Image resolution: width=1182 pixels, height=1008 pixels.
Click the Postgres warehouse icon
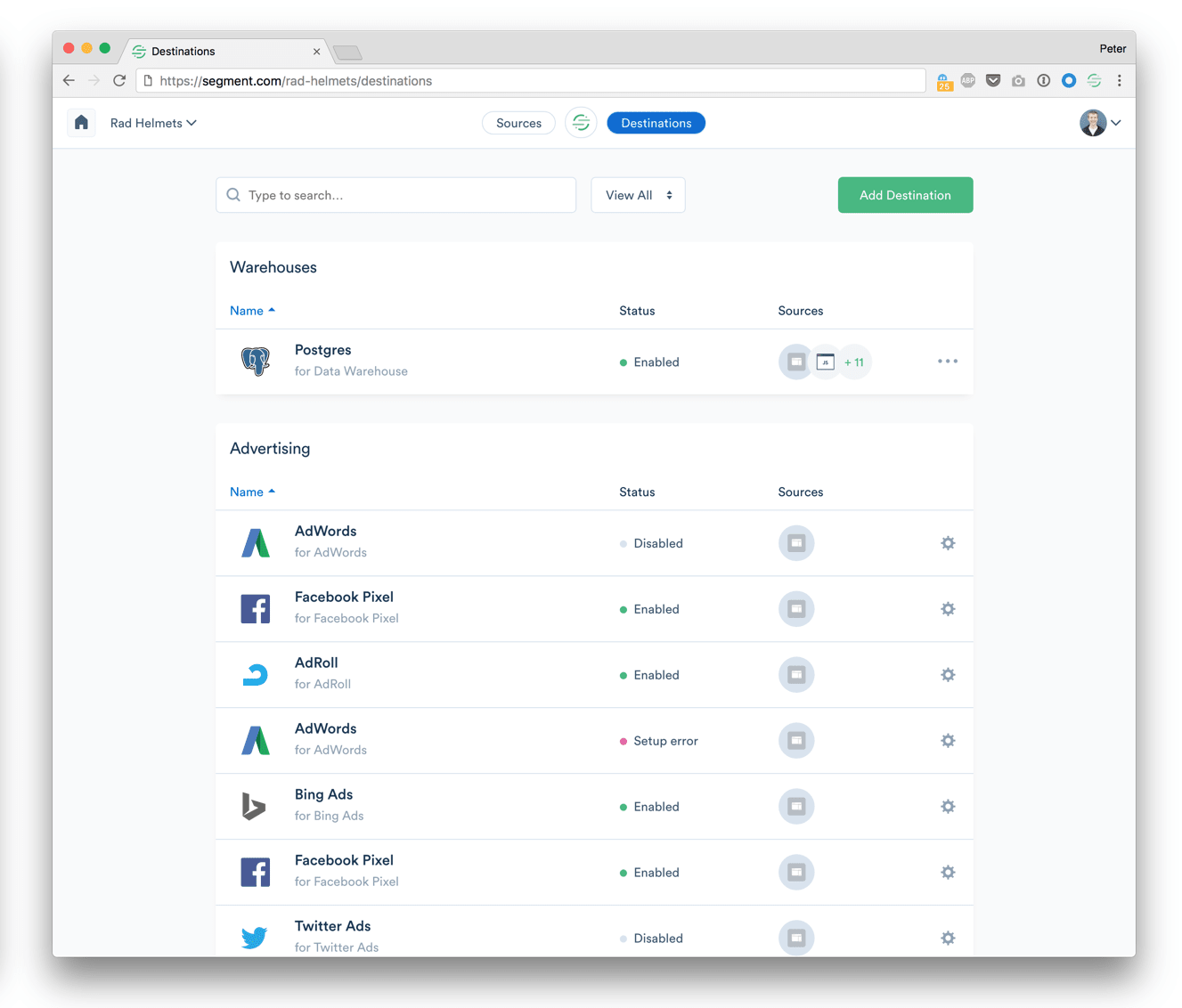(257, 362)
